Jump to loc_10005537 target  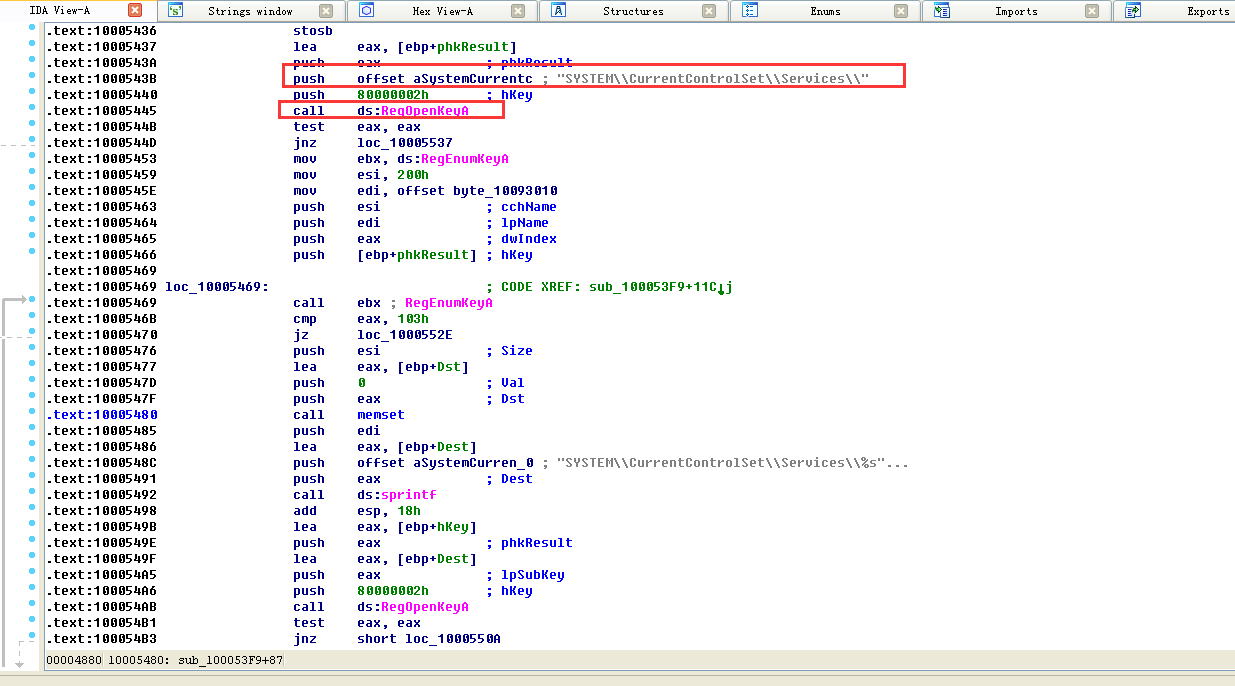click(404, 143)
